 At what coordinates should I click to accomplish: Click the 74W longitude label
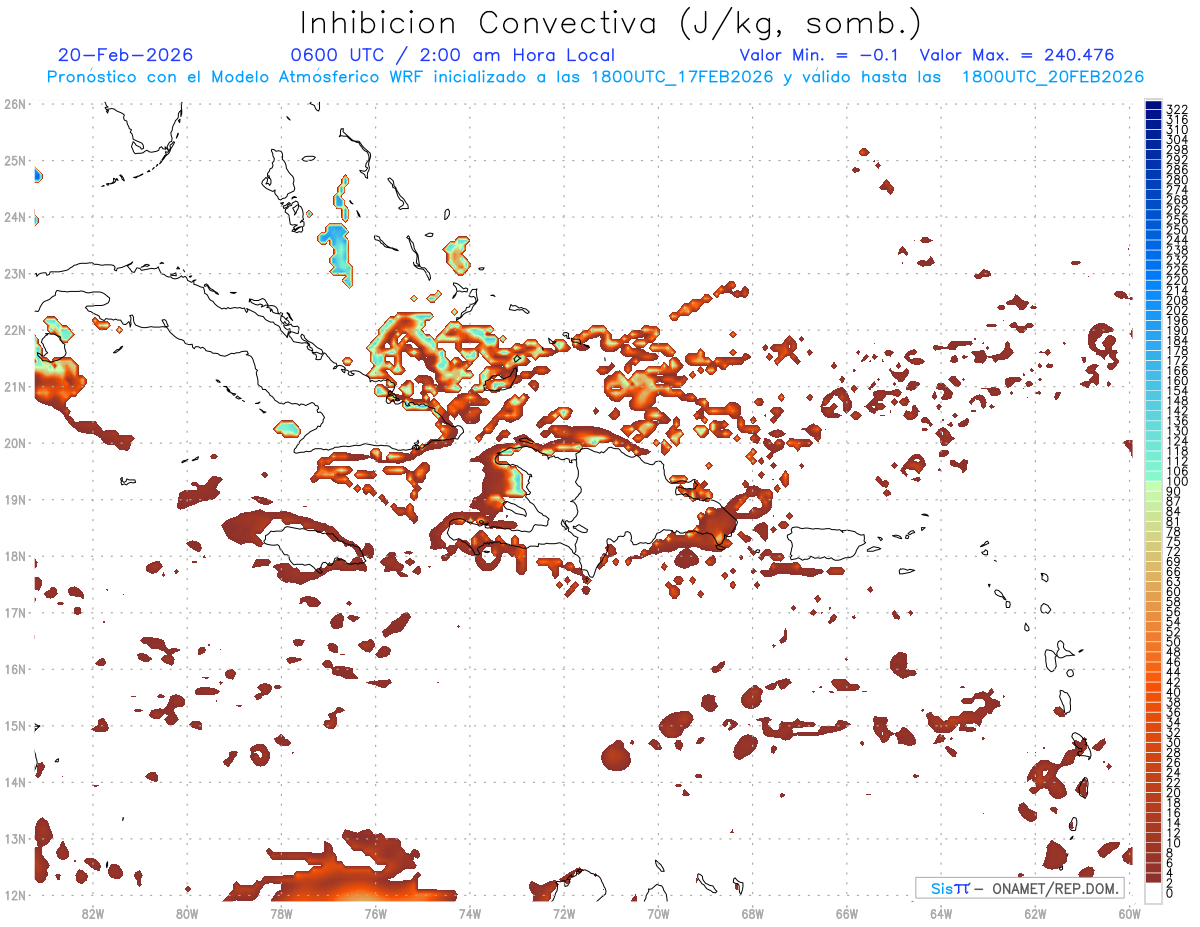[x=470, y=913]
